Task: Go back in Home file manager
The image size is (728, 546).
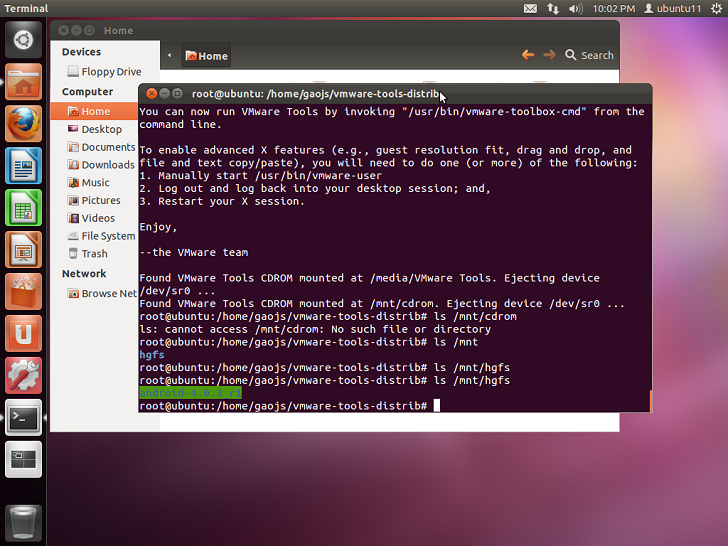Action: tap(528, 55)
